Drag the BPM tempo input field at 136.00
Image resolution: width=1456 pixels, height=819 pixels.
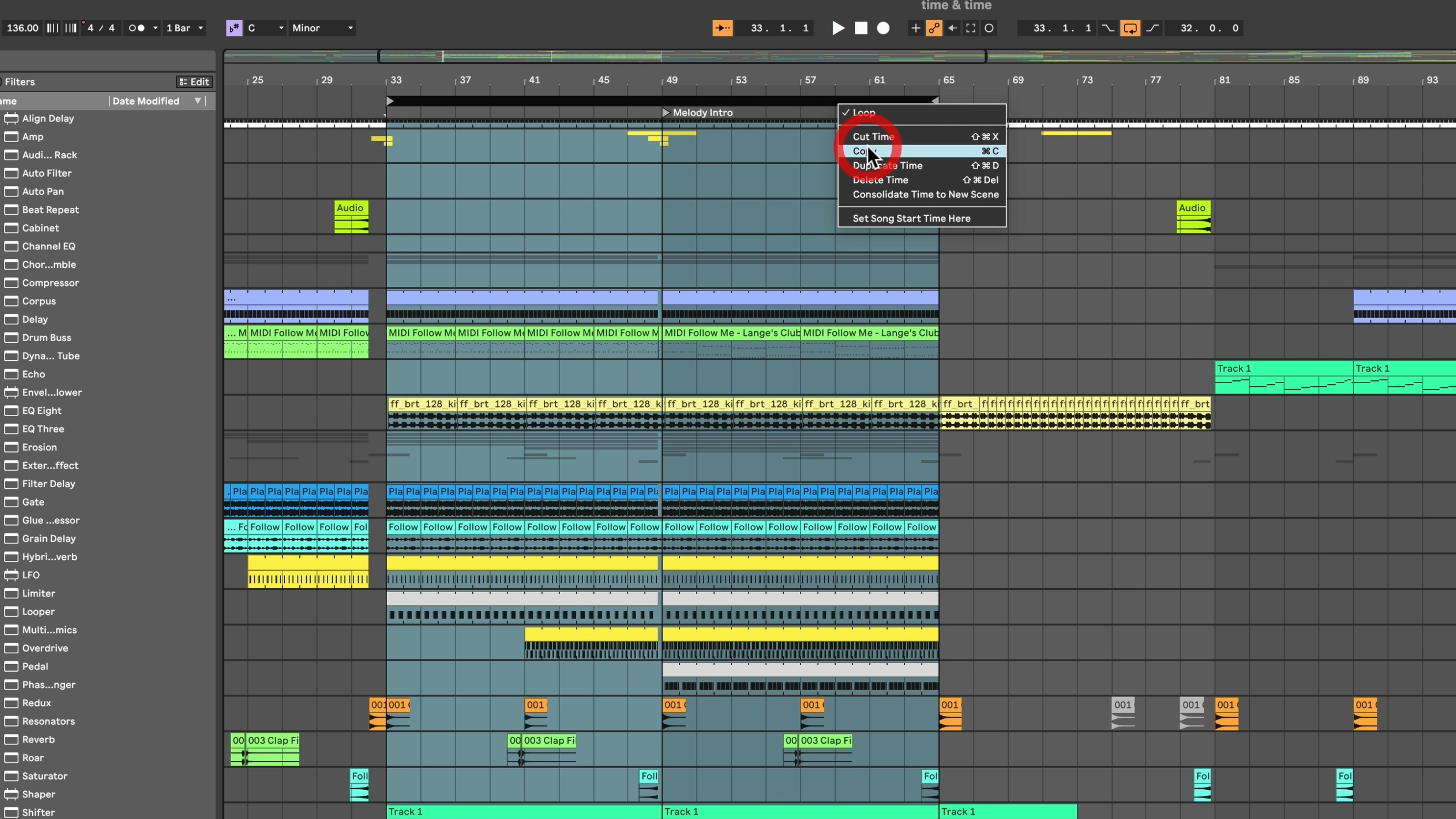(21, 27)
